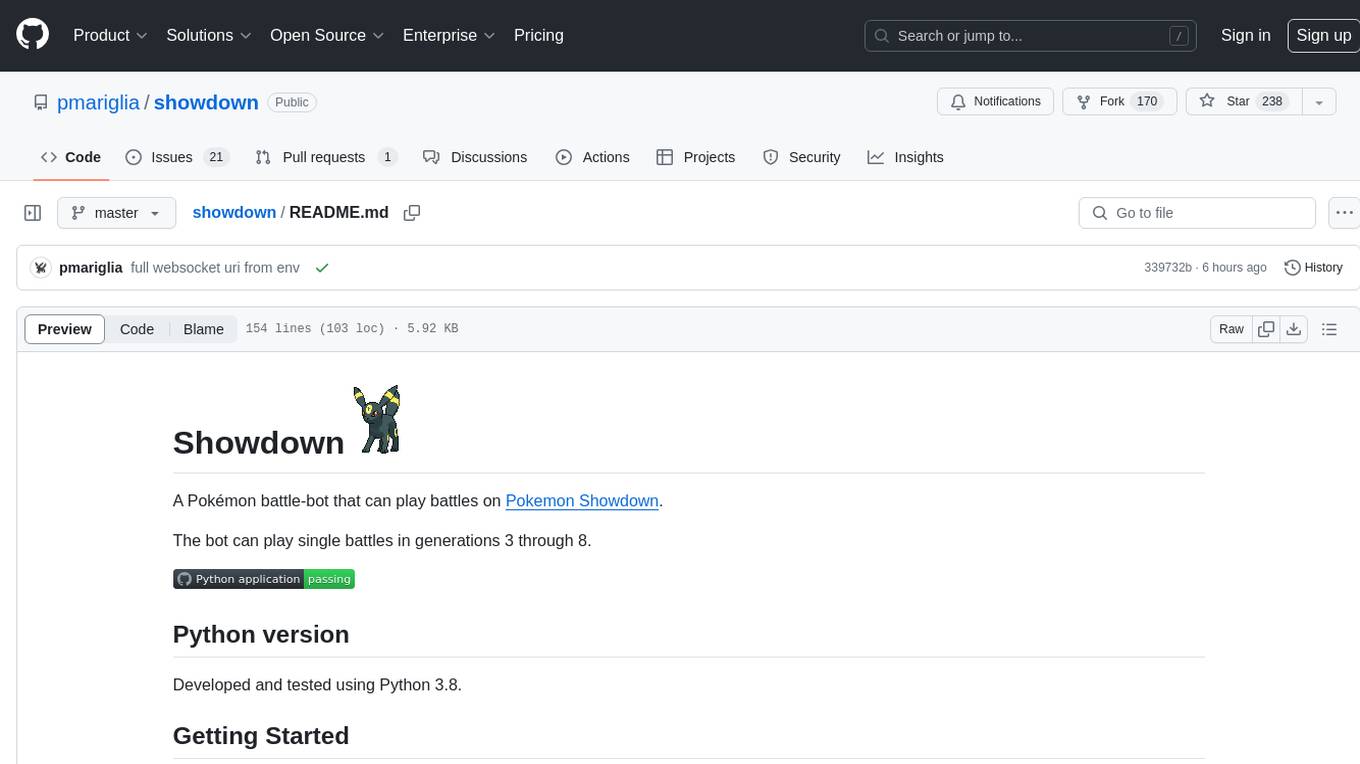Open the full websocket uri commit message

click(215, 268)
